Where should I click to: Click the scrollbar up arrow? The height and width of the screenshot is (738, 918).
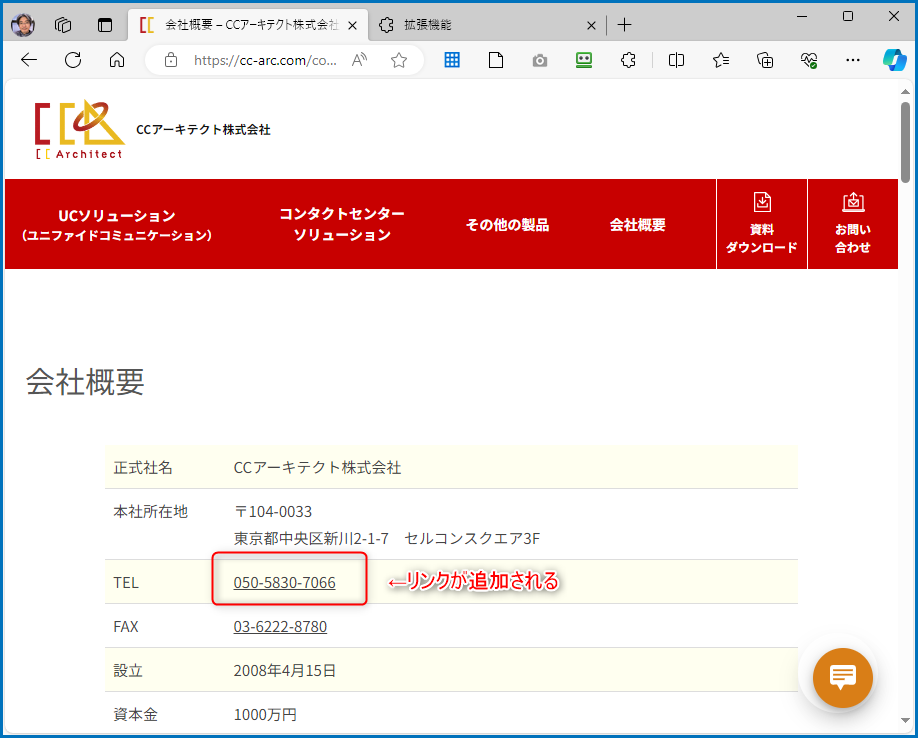905,92
